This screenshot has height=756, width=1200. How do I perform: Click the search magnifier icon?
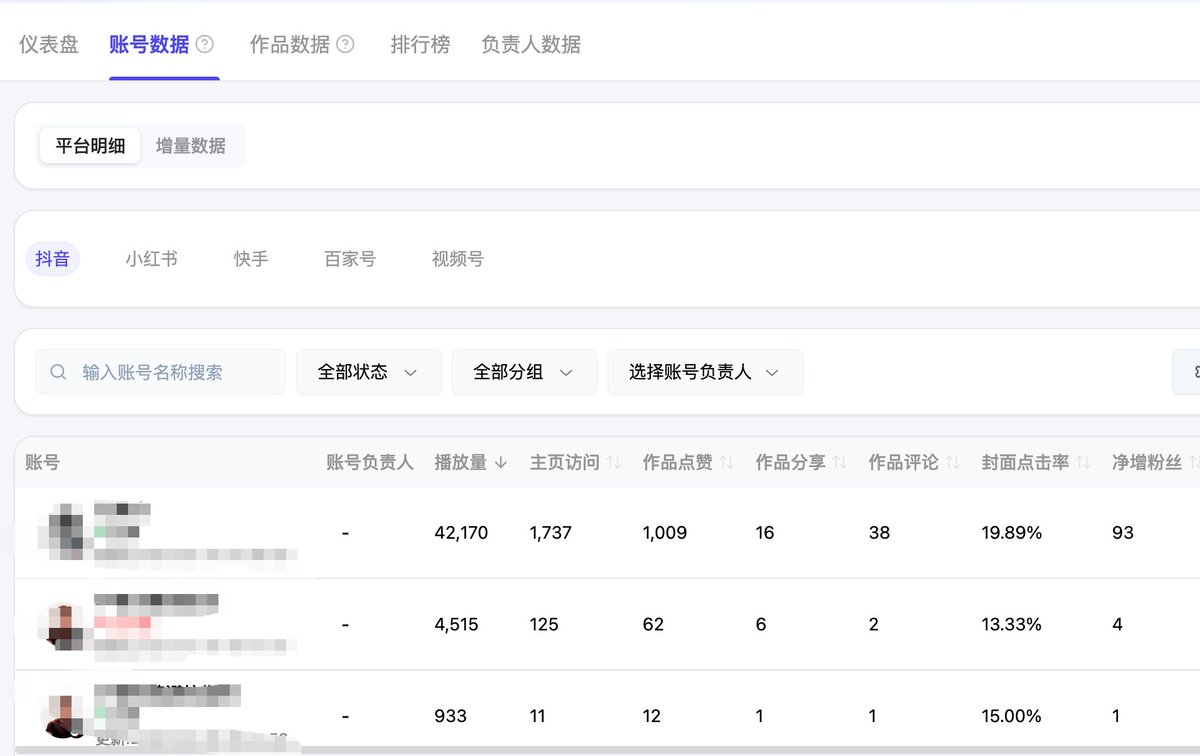point(59,372)
